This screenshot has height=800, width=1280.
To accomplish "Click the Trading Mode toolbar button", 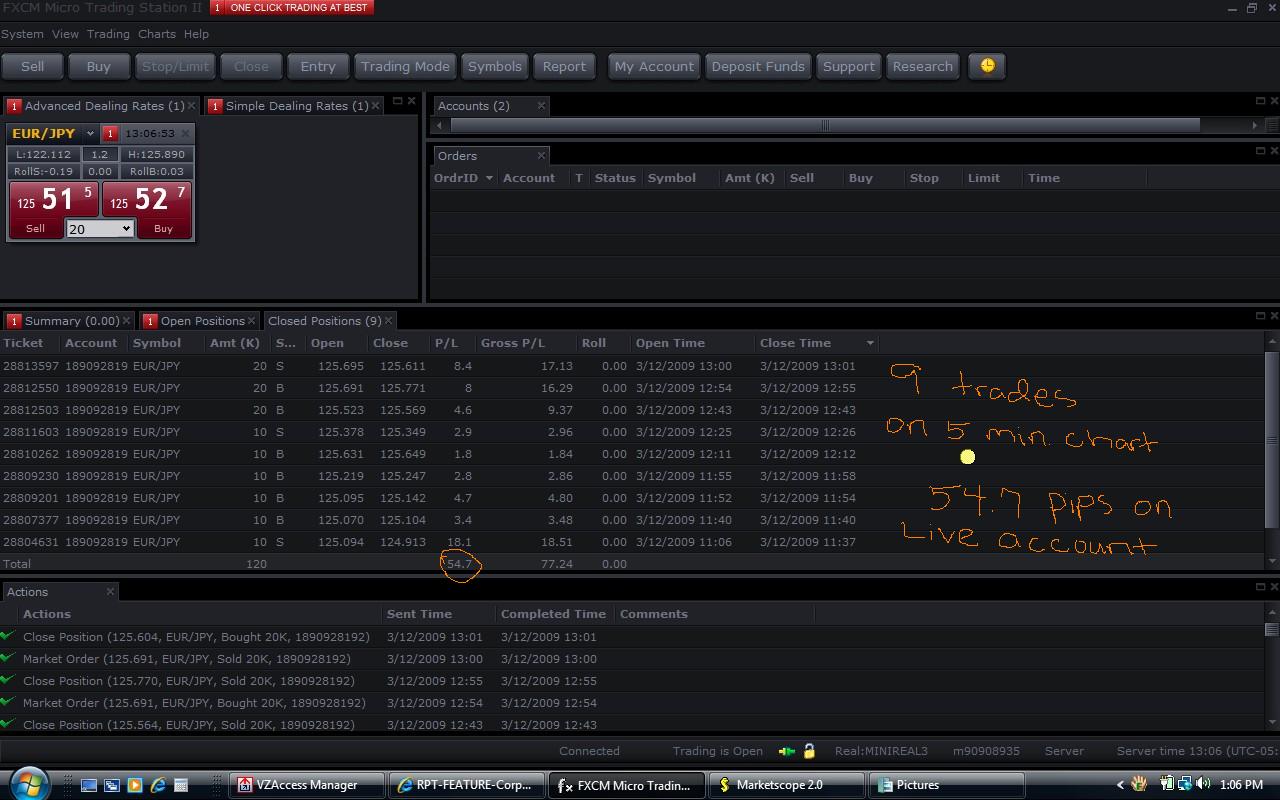I will 405,66.
